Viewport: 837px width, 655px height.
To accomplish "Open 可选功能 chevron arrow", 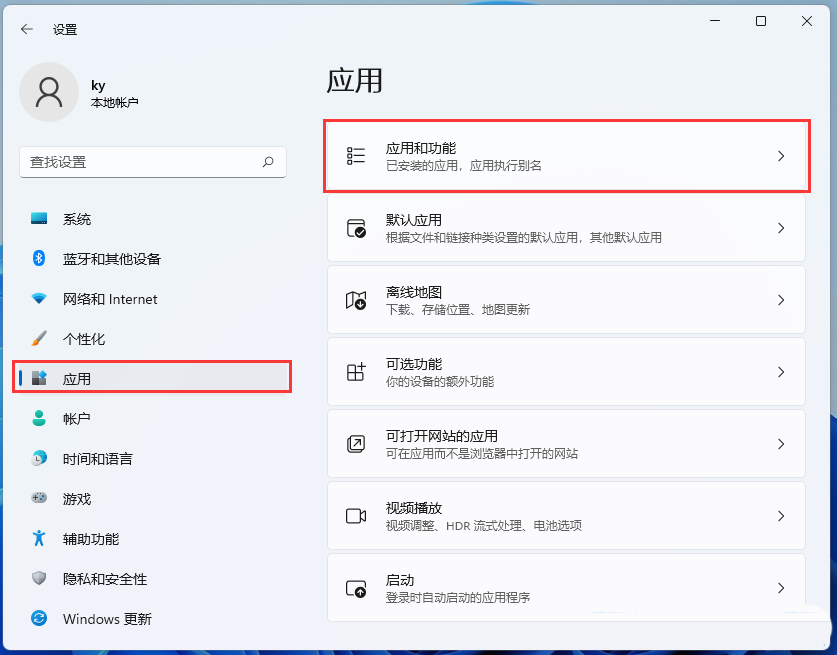I will click(x=781, y=372).
